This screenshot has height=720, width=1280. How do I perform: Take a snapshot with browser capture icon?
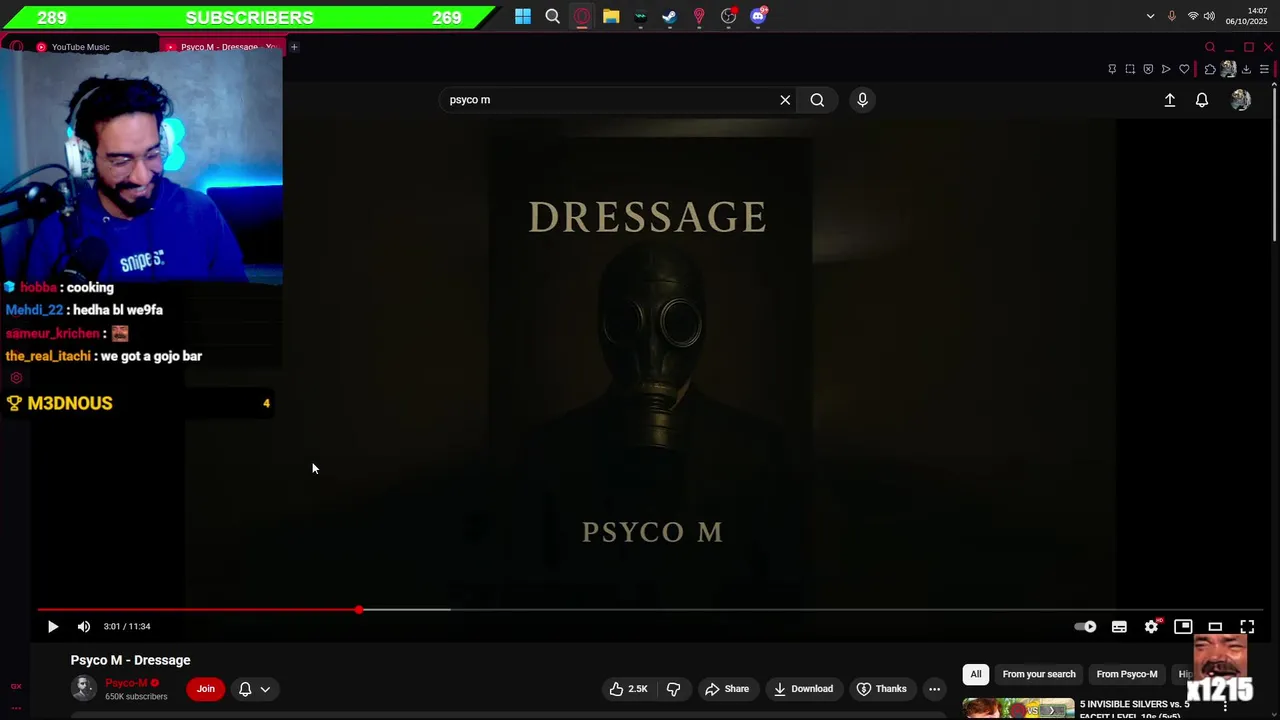point(1130,69)
